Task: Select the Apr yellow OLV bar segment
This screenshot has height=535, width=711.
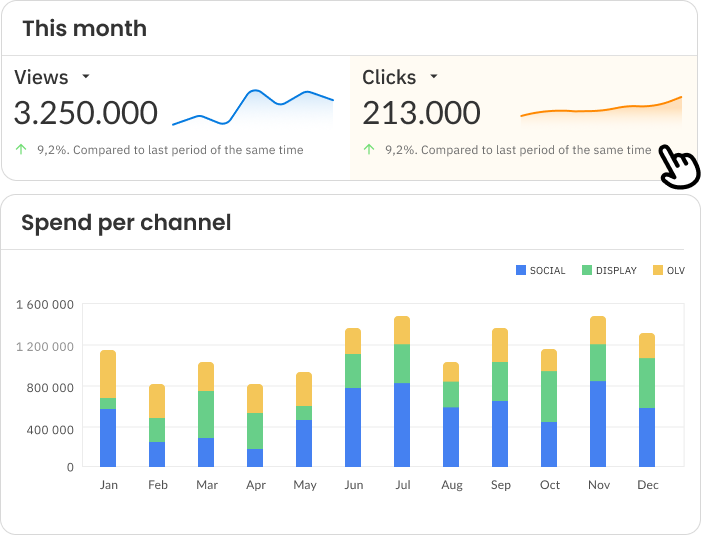Action: click(255, 399)
